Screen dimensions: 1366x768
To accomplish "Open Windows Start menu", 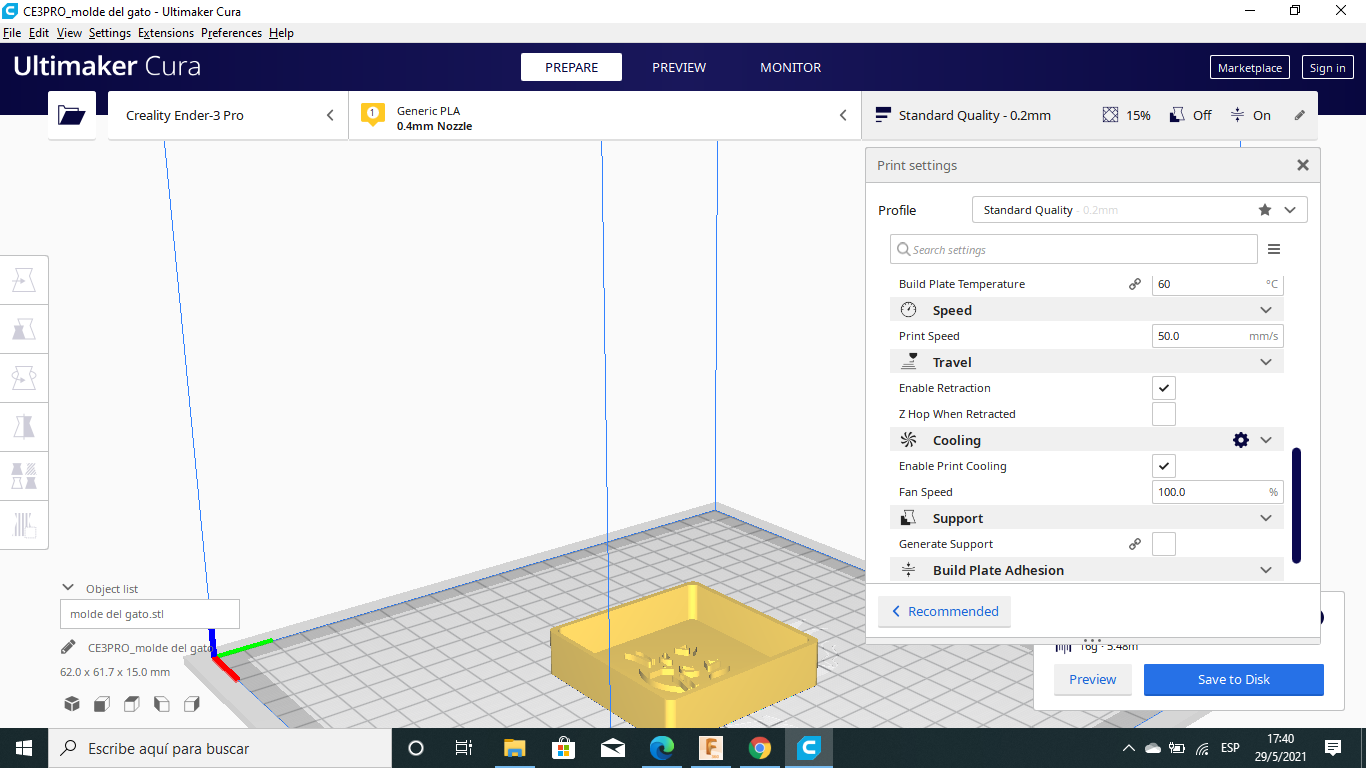I will (24, 748).
